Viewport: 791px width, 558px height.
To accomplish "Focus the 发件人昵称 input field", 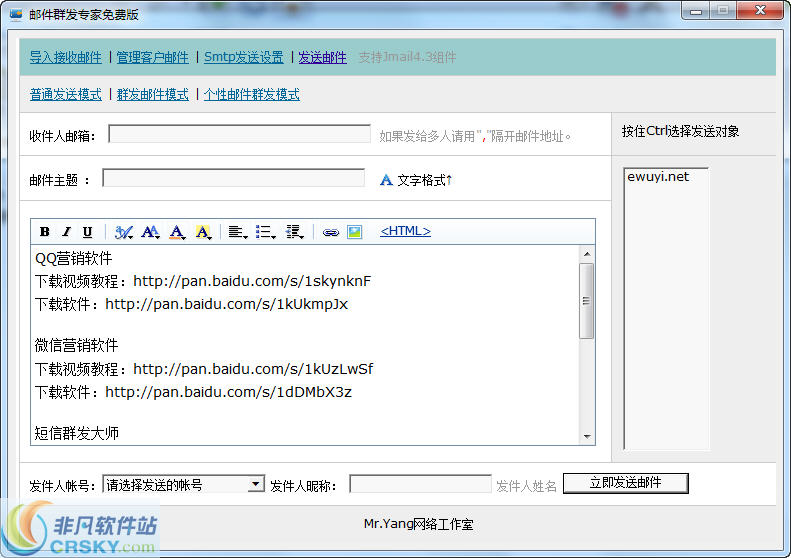I will tap(420, 483).
